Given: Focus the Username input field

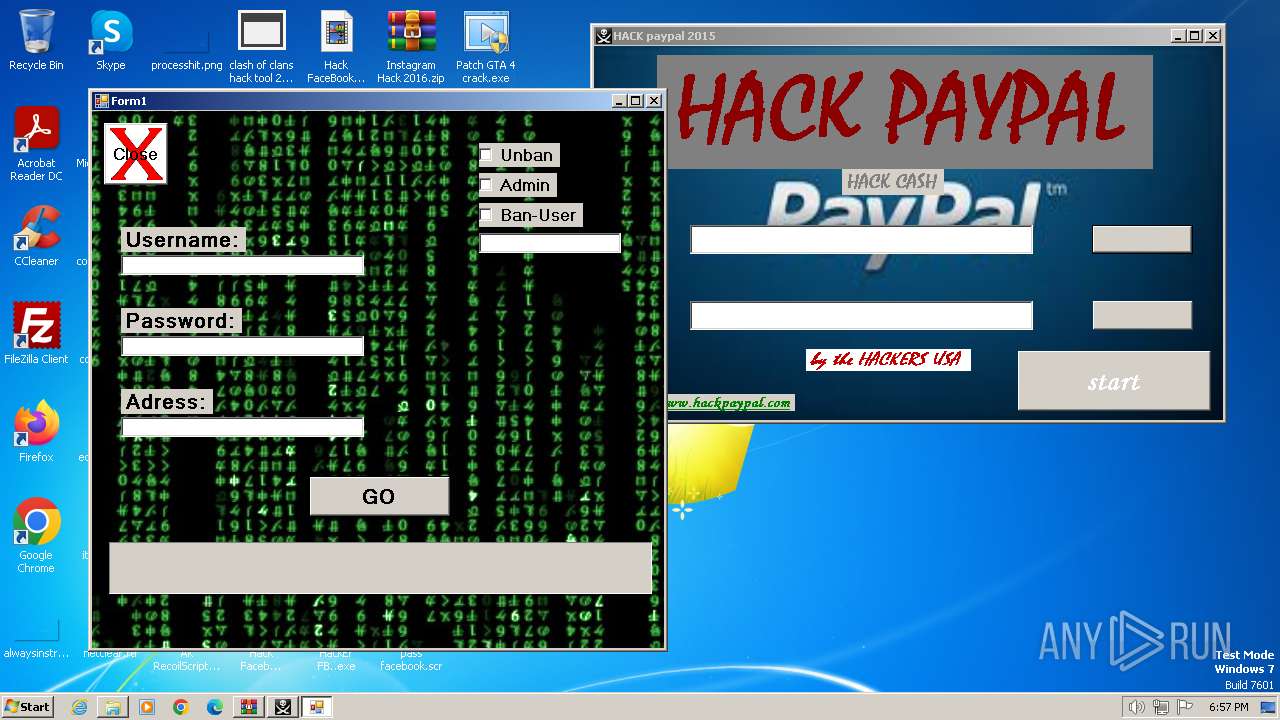Looking at the screenshot, I should 243,265.
